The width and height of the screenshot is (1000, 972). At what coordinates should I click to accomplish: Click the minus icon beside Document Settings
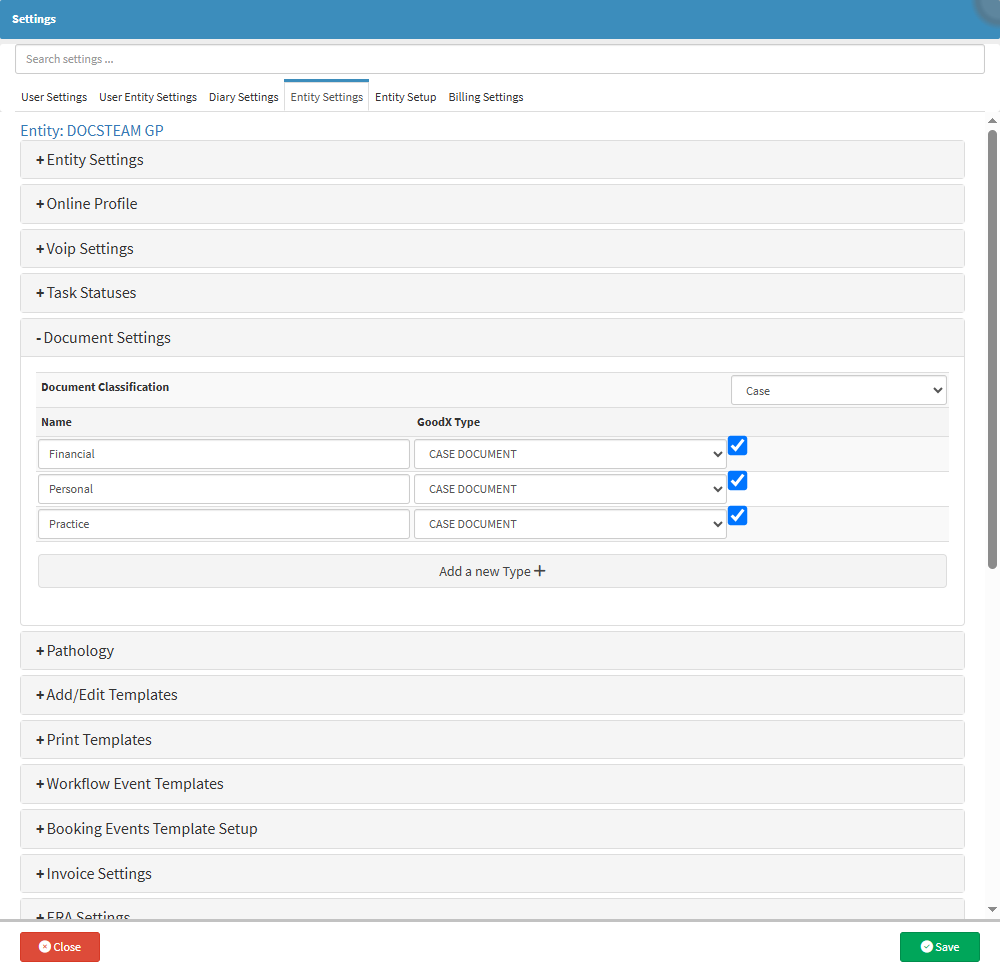[x=39, y=338]
